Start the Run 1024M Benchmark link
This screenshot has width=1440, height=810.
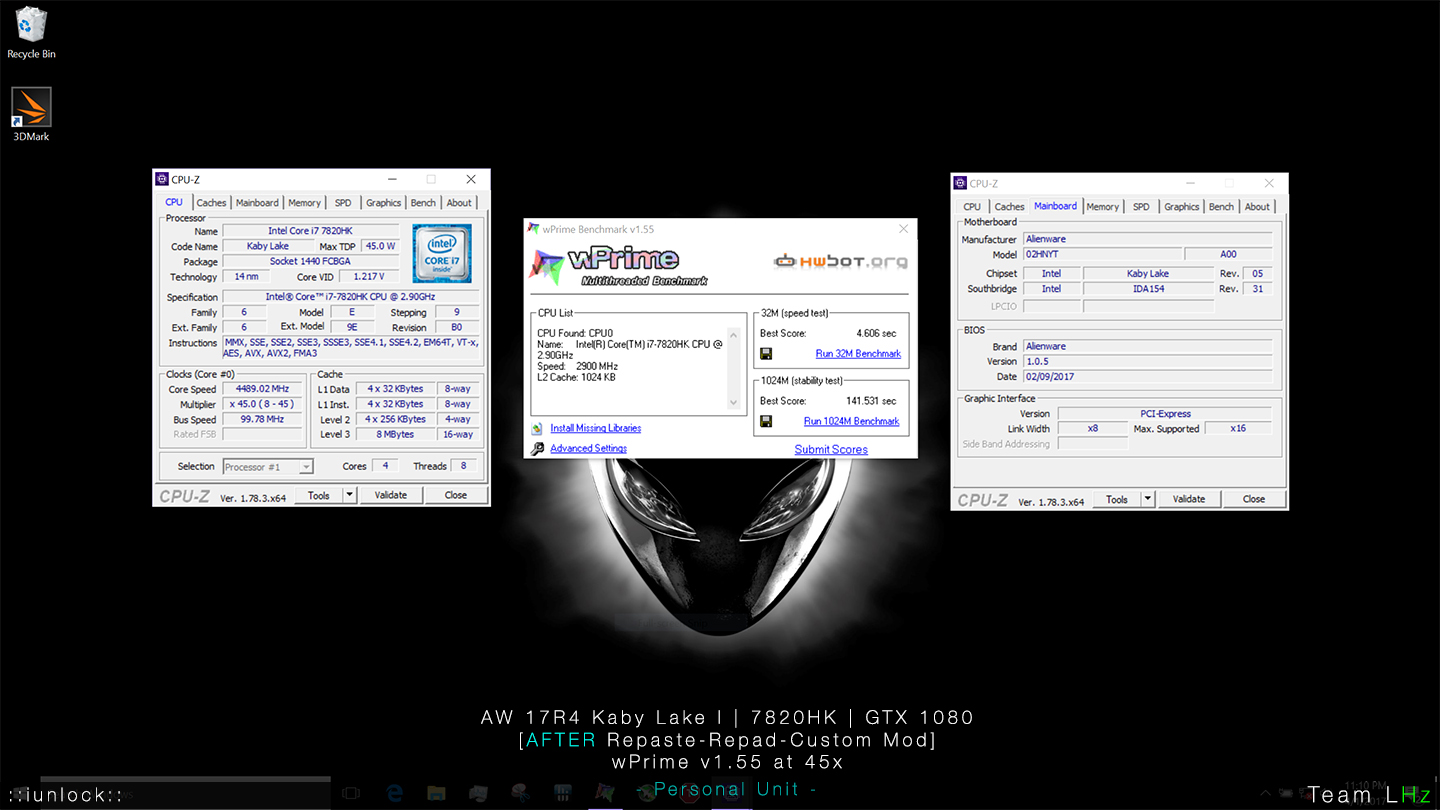(x=851, y=422)
